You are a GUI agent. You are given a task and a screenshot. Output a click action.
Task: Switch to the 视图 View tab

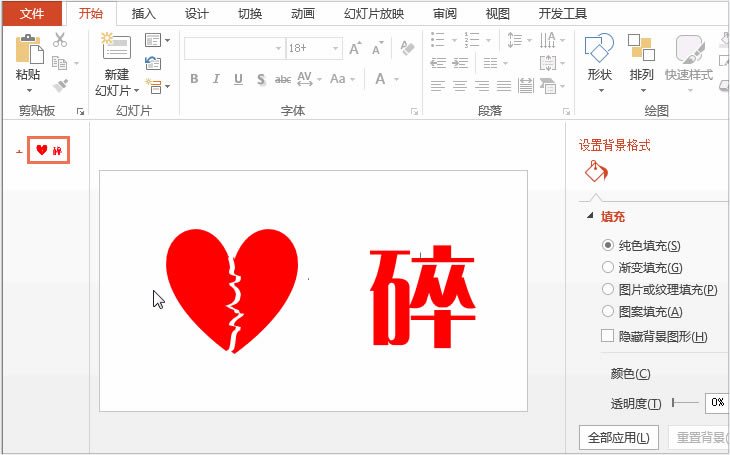click(498, 14)
